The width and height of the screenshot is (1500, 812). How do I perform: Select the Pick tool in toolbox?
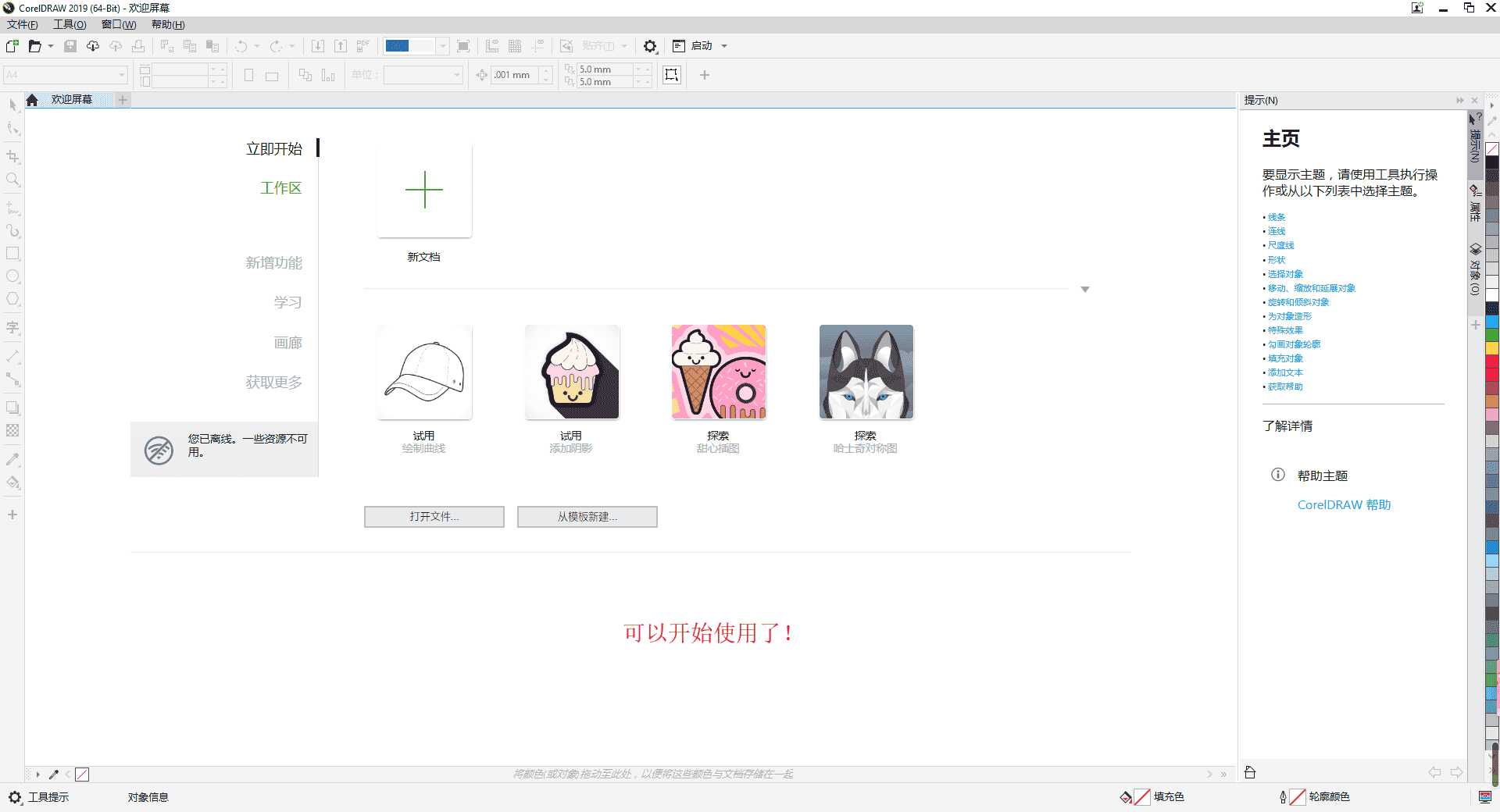[12, 105]
